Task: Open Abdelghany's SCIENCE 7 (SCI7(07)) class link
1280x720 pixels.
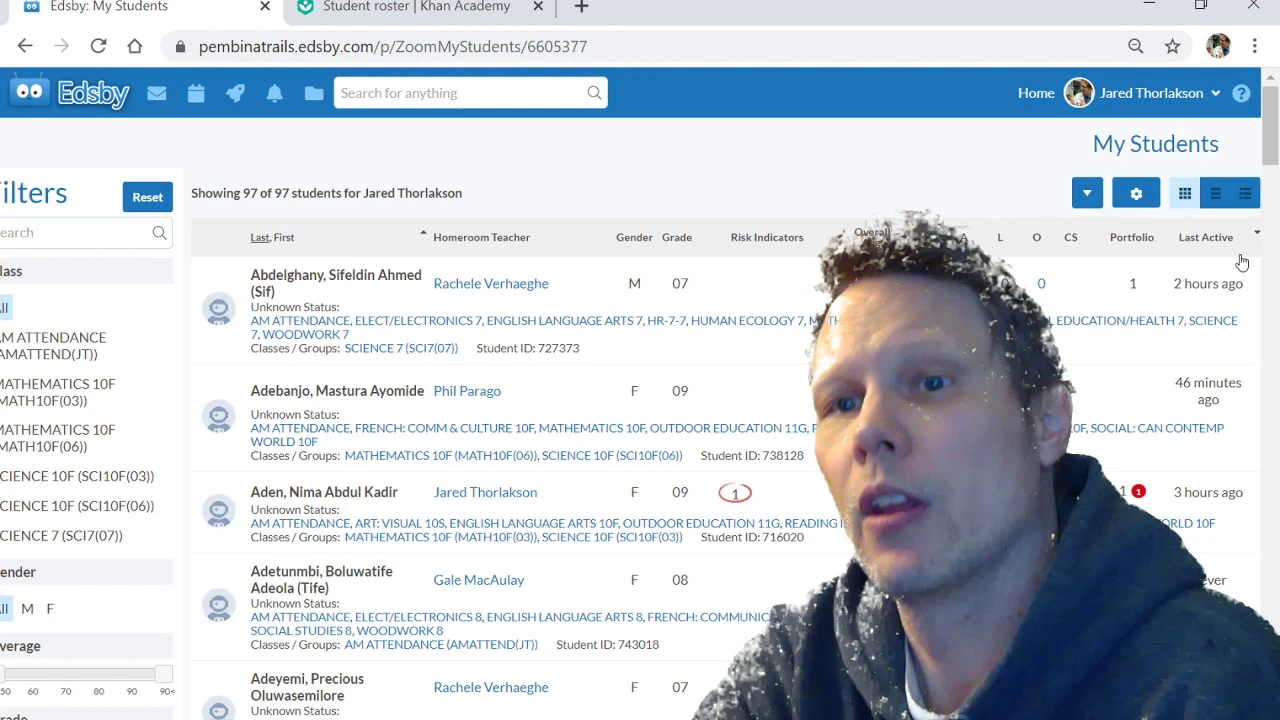Action: coord(401,348)
